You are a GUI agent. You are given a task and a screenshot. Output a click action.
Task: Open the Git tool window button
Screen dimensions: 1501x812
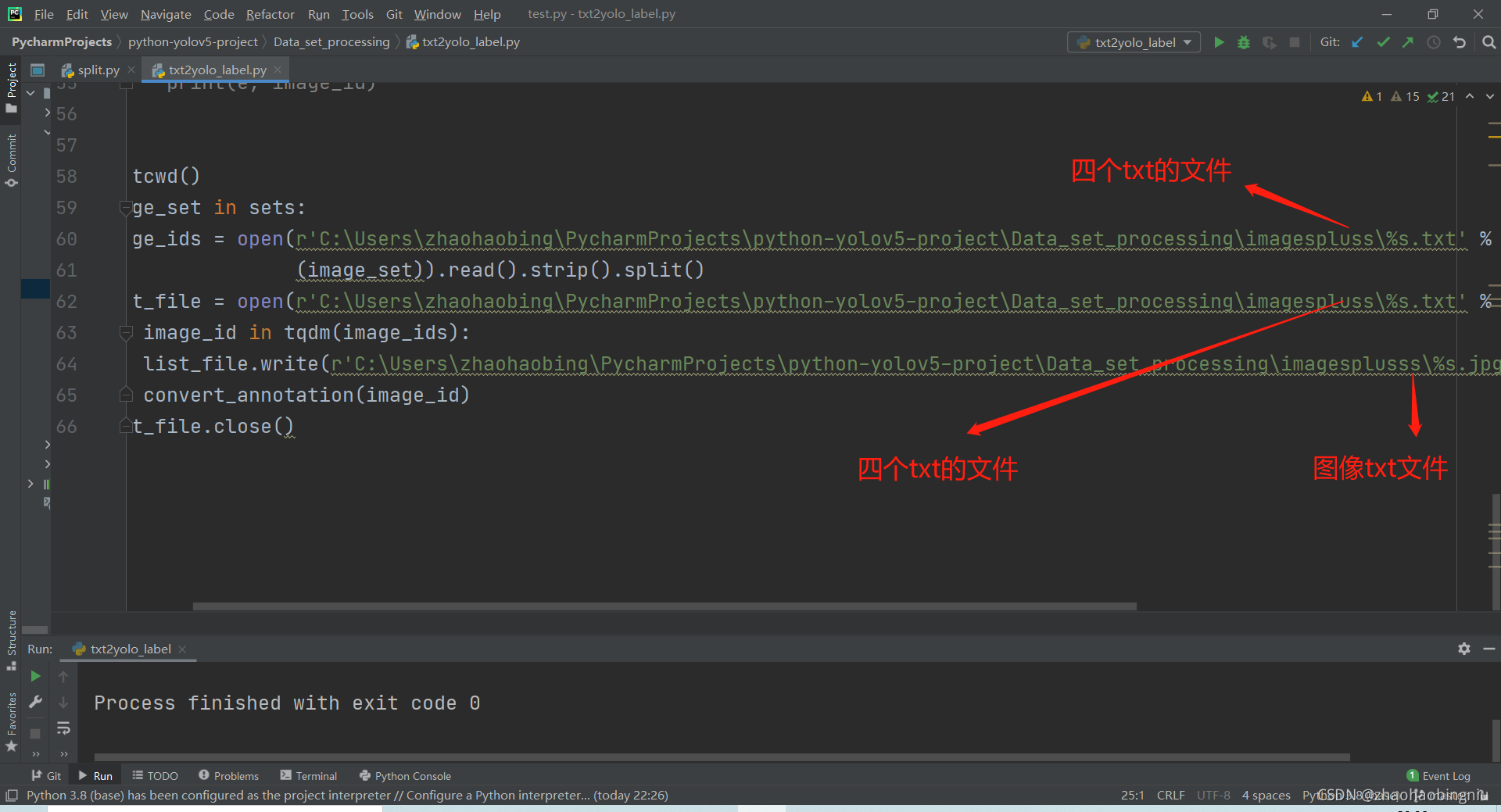pos(46,776)
